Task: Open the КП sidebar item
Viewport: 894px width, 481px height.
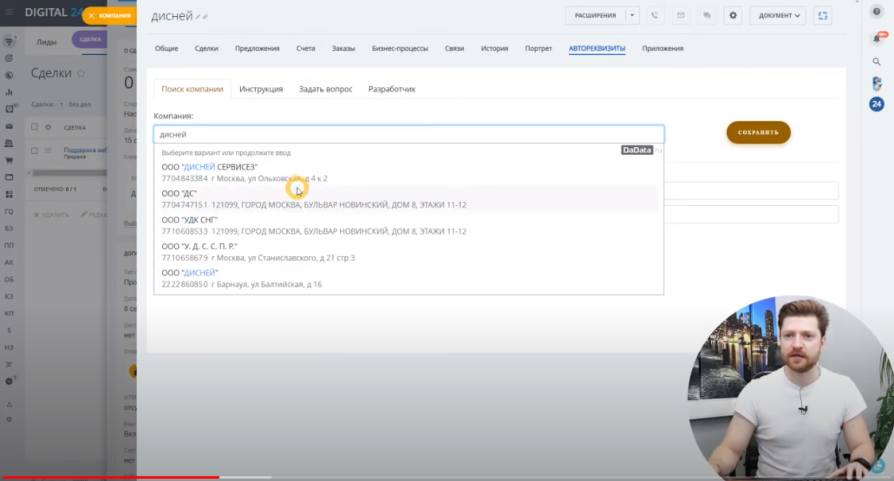Action: coord(9,313)
